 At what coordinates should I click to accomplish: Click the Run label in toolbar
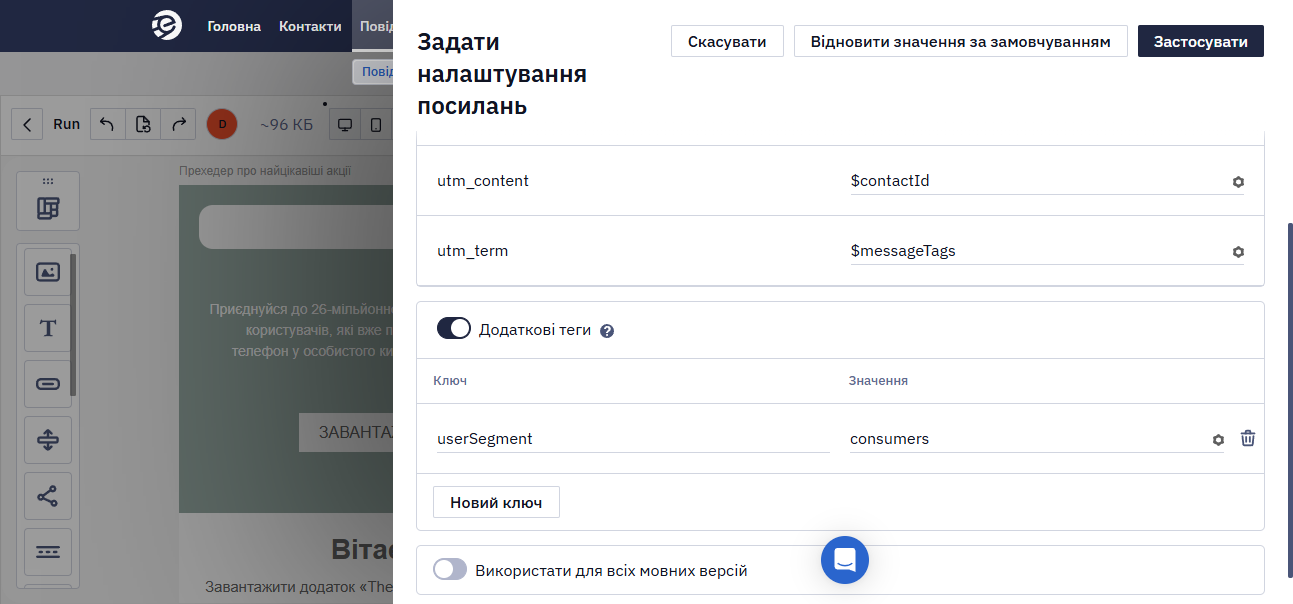click(x=67, y=124)
